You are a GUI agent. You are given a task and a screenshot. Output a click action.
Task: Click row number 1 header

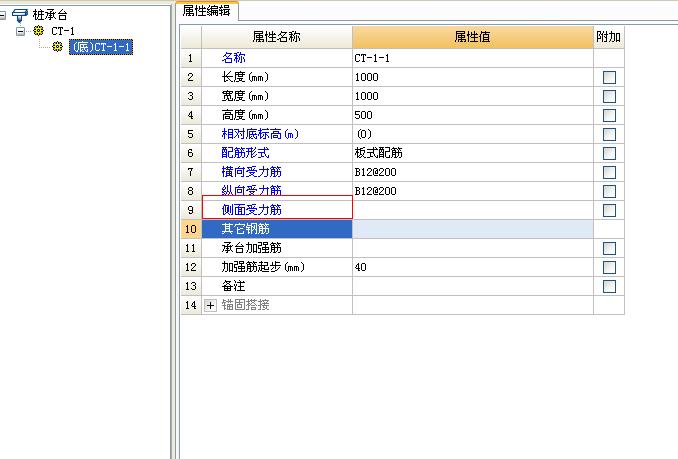(191, 58)
